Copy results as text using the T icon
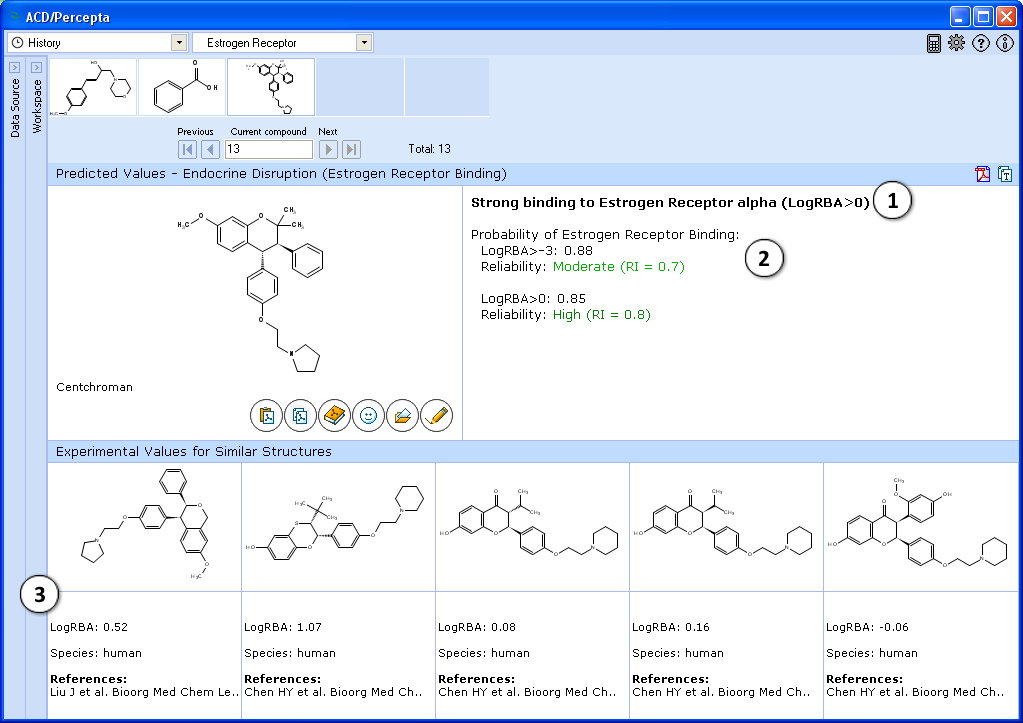 point(1005,174)
